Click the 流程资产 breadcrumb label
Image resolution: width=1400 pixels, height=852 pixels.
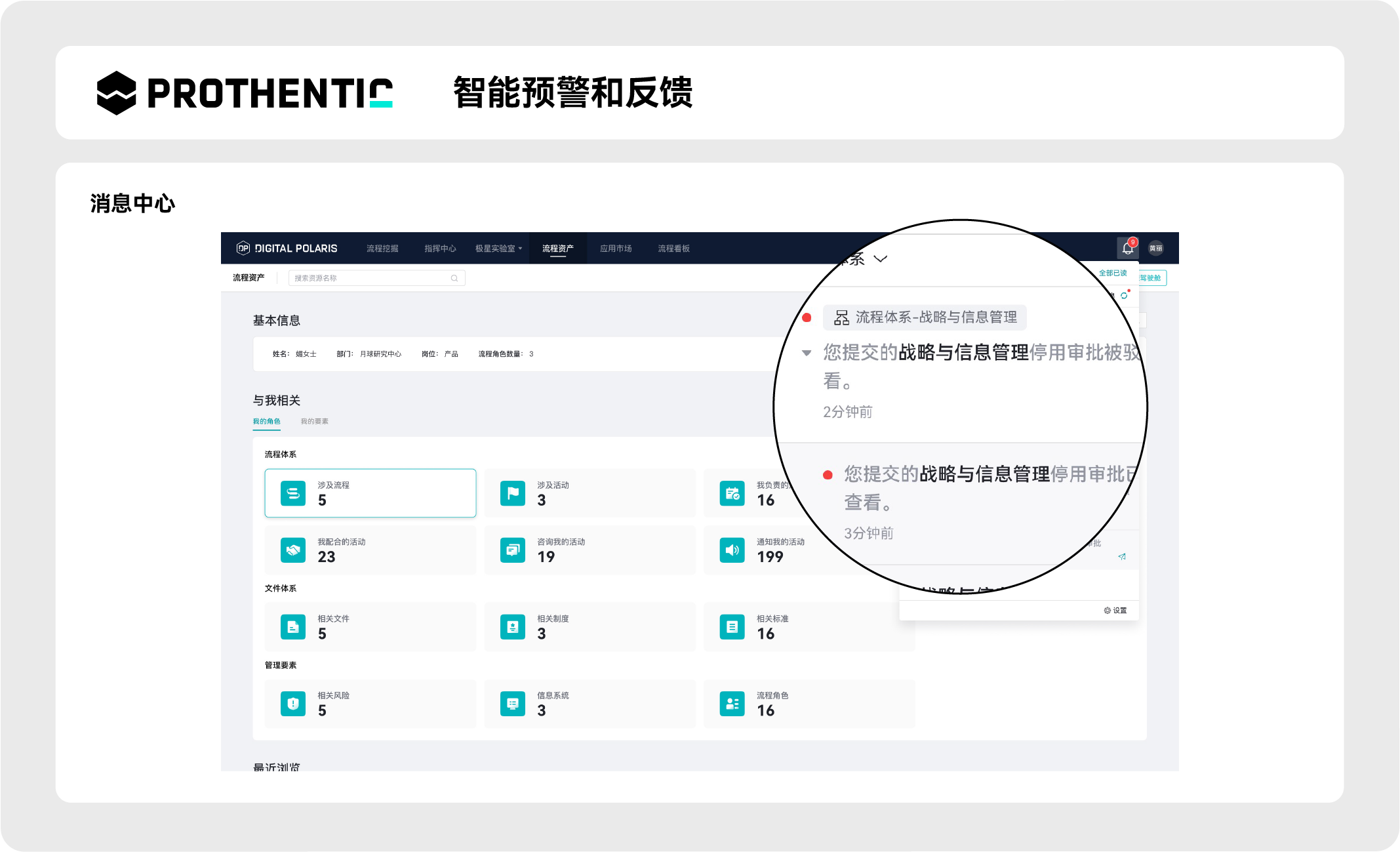249,278
